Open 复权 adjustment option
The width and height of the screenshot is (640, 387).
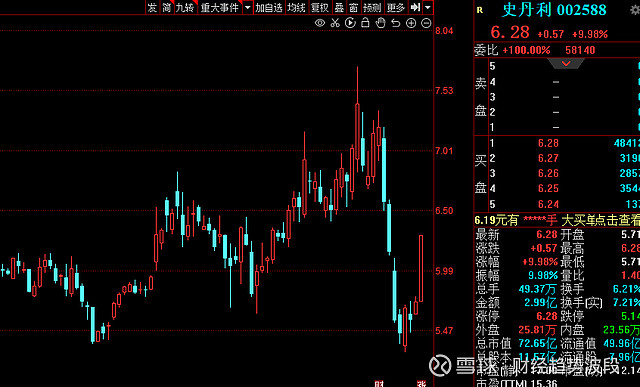point(320,7)
